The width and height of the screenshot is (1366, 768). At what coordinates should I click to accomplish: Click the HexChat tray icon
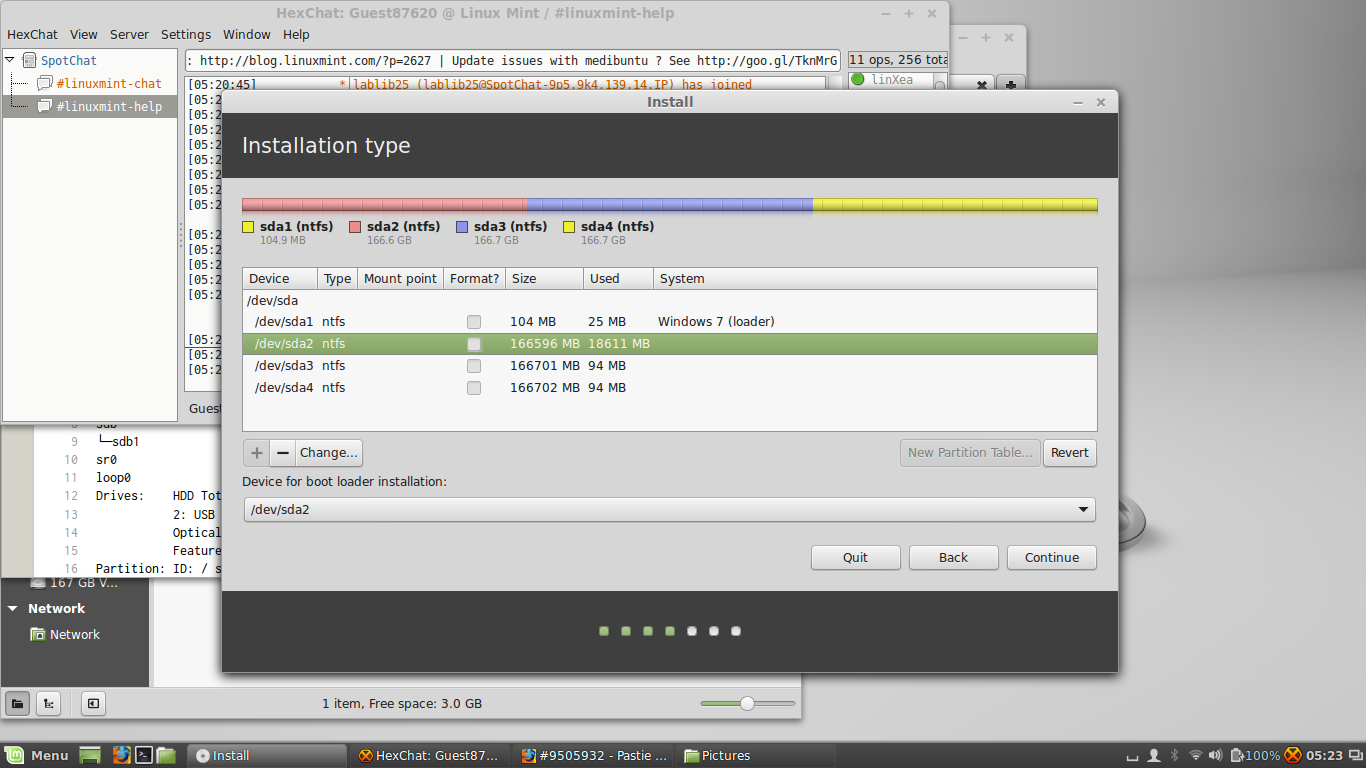coord(1293,755)
